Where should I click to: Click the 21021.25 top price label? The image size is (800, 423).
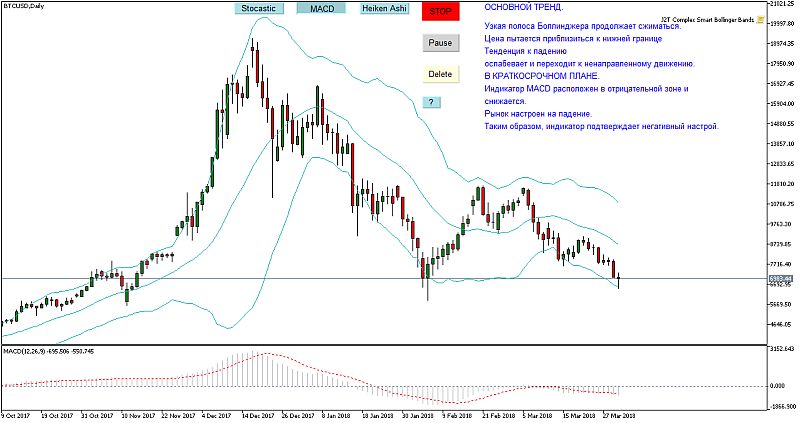[x=782, y=4]
